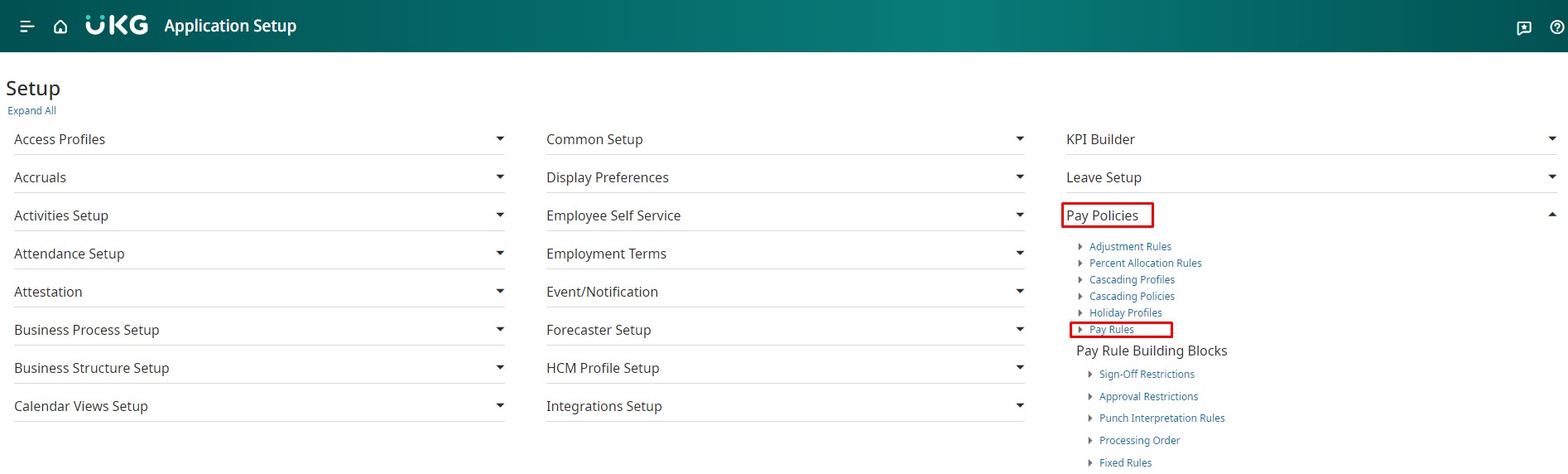This screenshot has width=1568, height=474.
Task: Open the main hamburger menu
Action: click(x=26, y=27)
